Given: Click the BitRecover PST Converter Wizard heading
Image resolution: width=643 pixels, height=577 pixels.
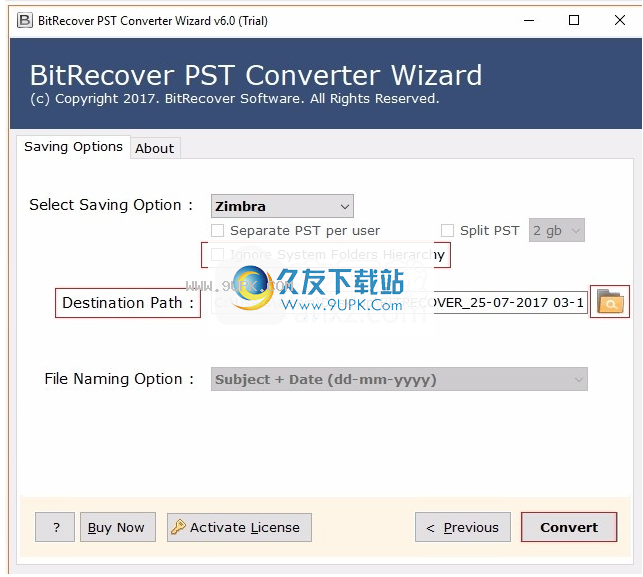Looking at the screenshot, I should 256,75.
